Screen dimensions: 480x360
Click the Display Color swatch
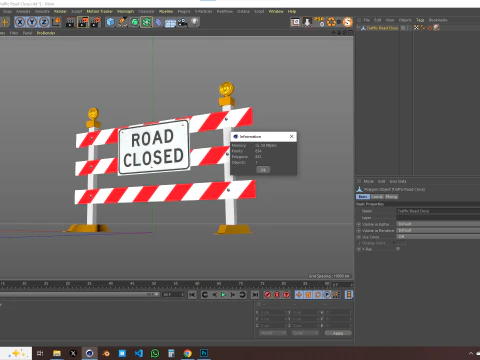(401, 243)
